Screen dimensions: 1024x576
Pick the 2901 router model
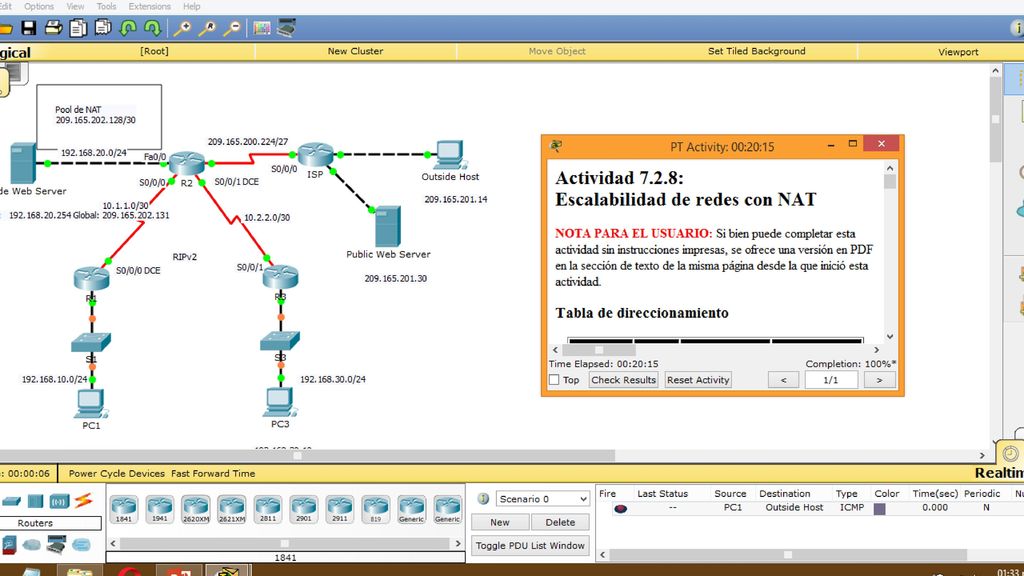pos(304,509)
